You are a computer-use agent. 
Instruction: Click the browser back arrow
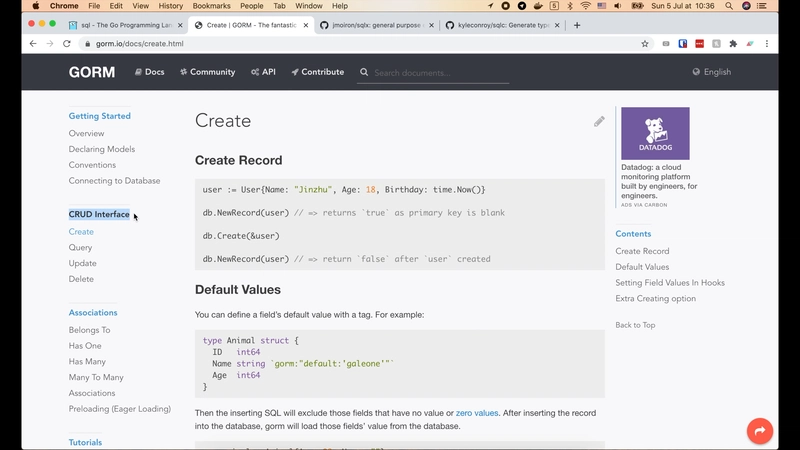[32, 44]
